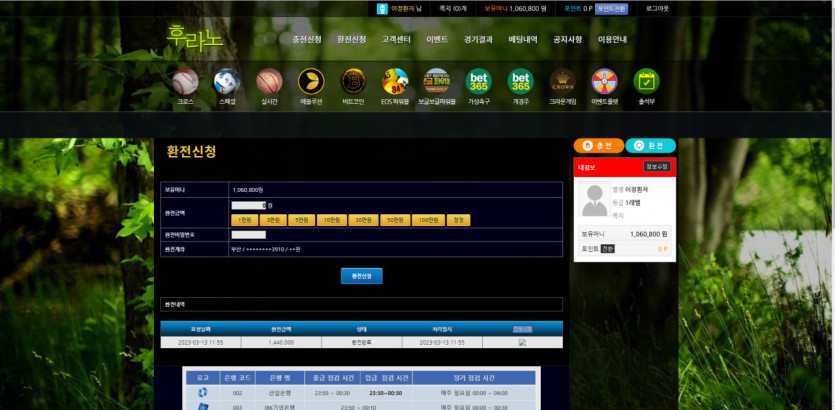835x410 pixels.
Task: Focus the 환전비밀번호 password field
Action: [248, 235]
